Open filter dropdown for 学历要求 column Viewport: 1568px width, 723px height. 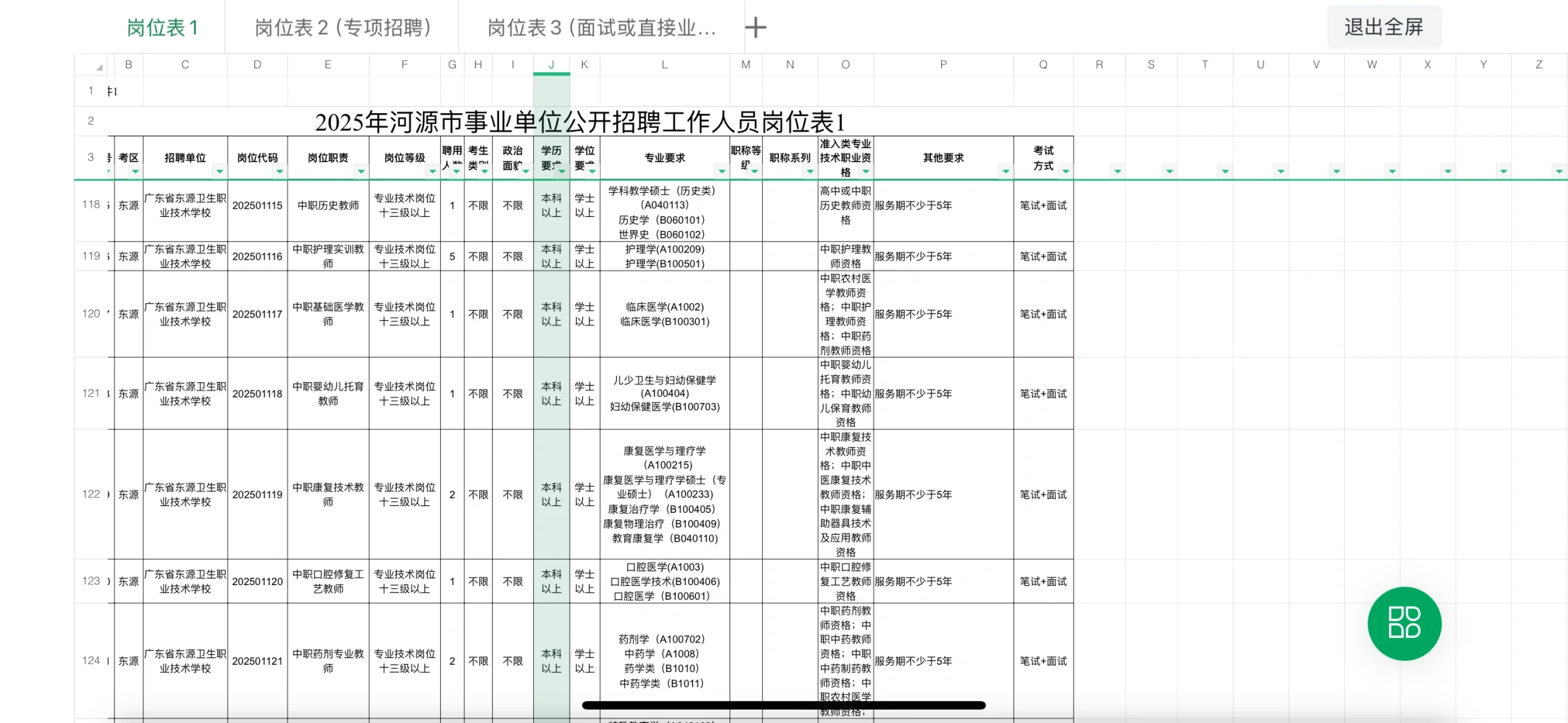pyautogui.click(x=562, y=171)
